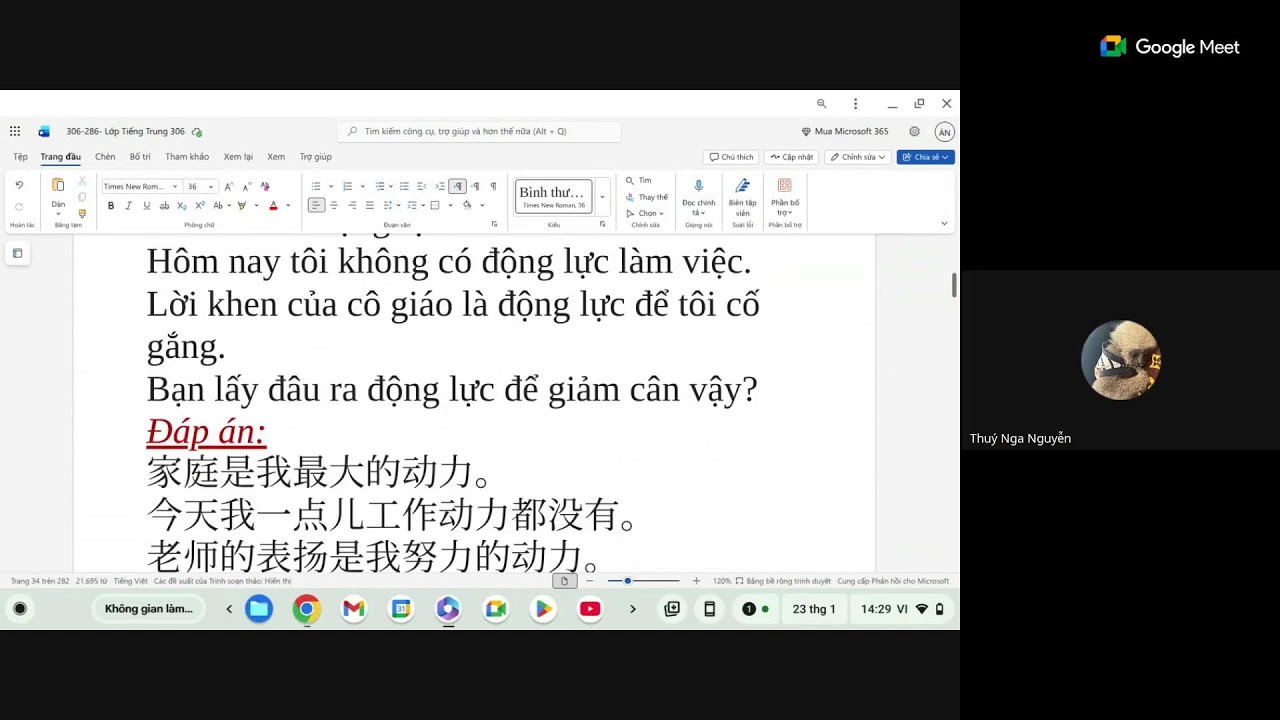Click the search tools input field
Viewport: 1280px width, 720px height.
480,131
